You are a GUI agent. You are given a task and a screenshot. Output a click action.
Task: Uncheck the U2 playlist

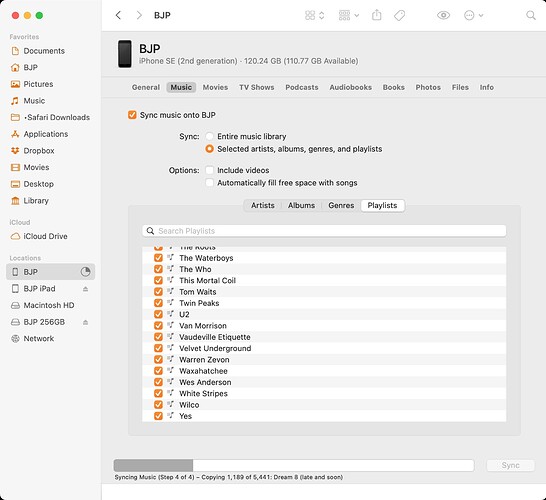click(158, 314)
